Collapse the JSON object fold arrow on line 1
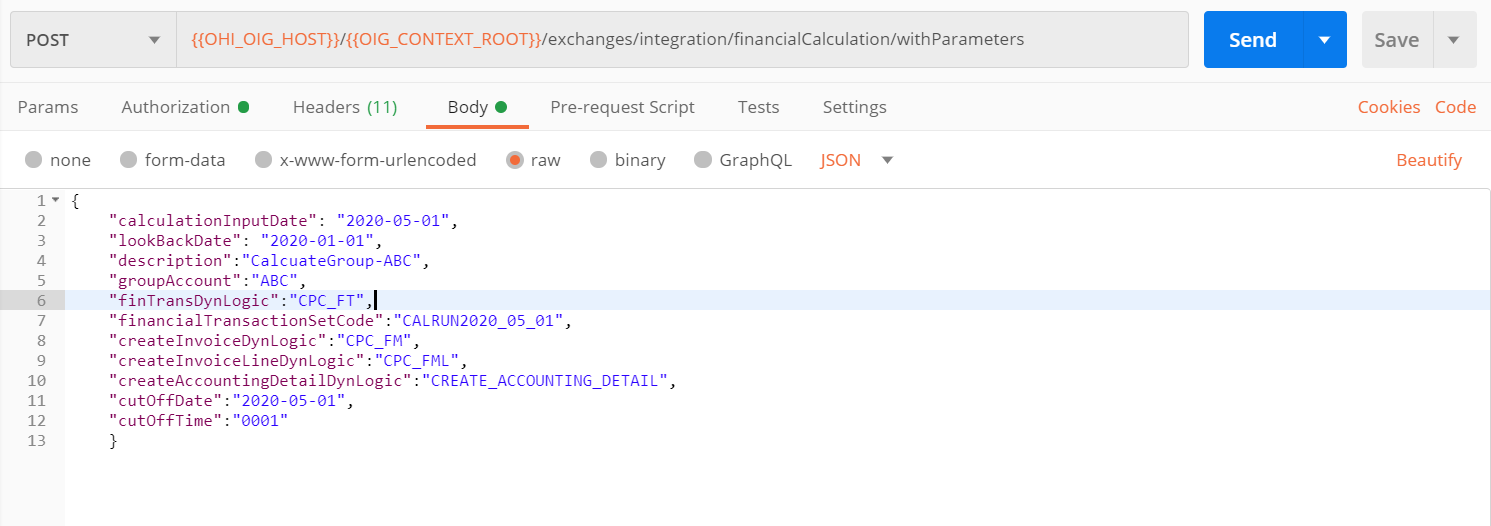Viewport: 1491px width, 526px height. [55, 200]
